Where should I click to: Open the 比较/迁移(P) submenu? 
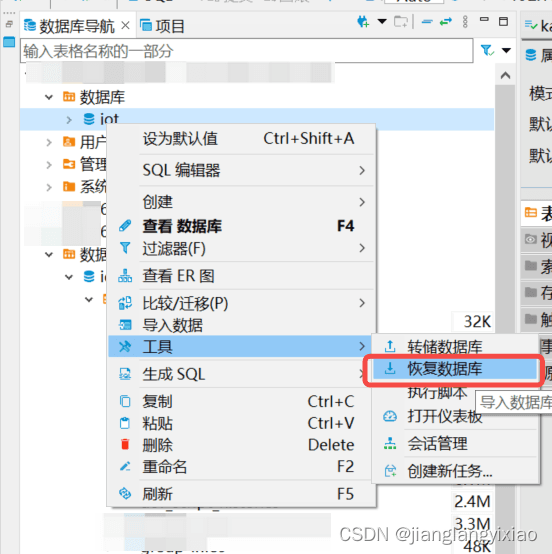(242, 303)
